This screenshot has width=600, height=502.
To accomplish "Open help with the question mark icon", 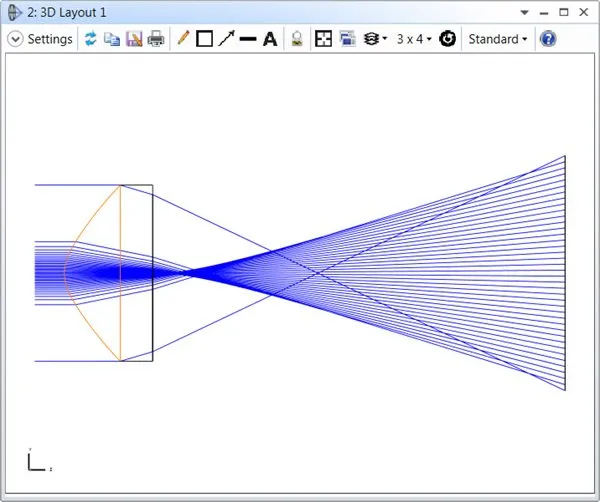I will tap(548, 39).
